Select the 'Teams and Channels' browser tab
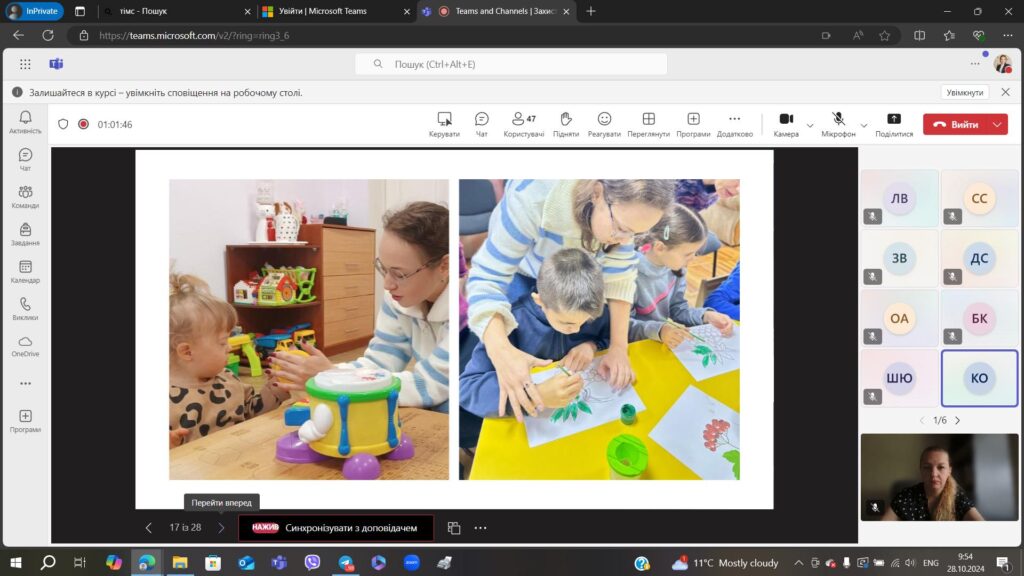This screenshot has height=576, width=1024. pos(496,11)
